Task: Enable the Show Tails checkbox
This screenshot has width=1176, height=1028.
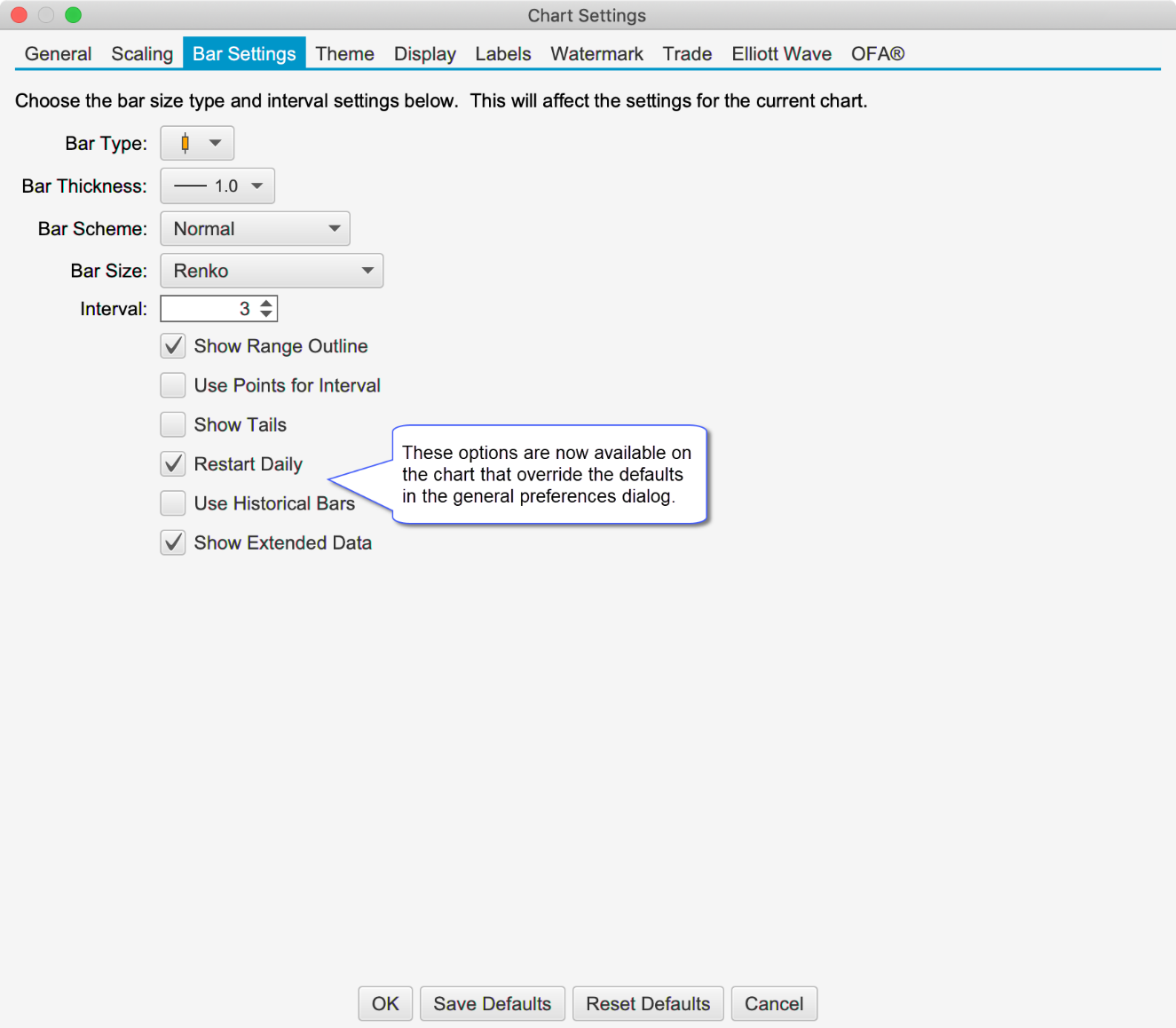Action: pyautogui.click(x=173, y=424)
